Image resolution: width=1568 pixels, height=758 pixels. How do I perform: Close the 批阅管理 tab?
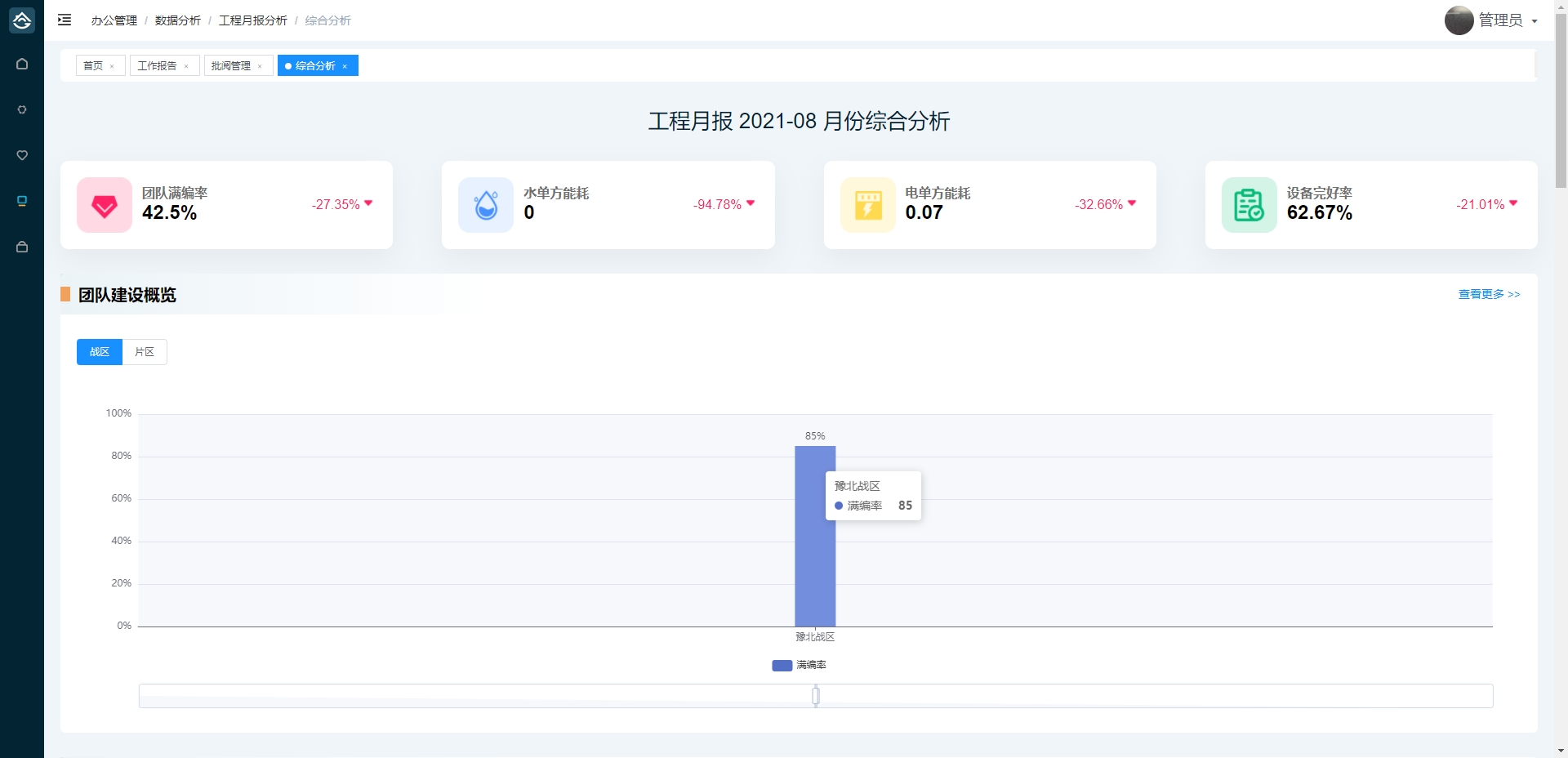point(260,66)
